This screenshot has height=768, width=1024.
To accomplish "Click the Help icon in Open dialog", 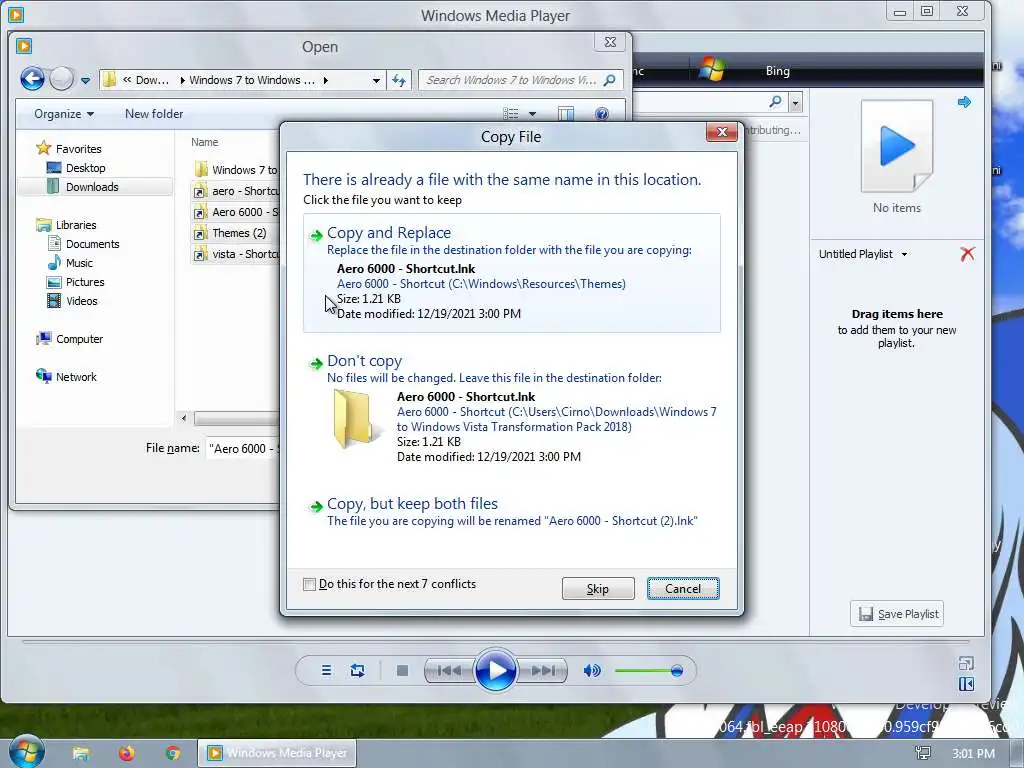I will click(601, 114).
